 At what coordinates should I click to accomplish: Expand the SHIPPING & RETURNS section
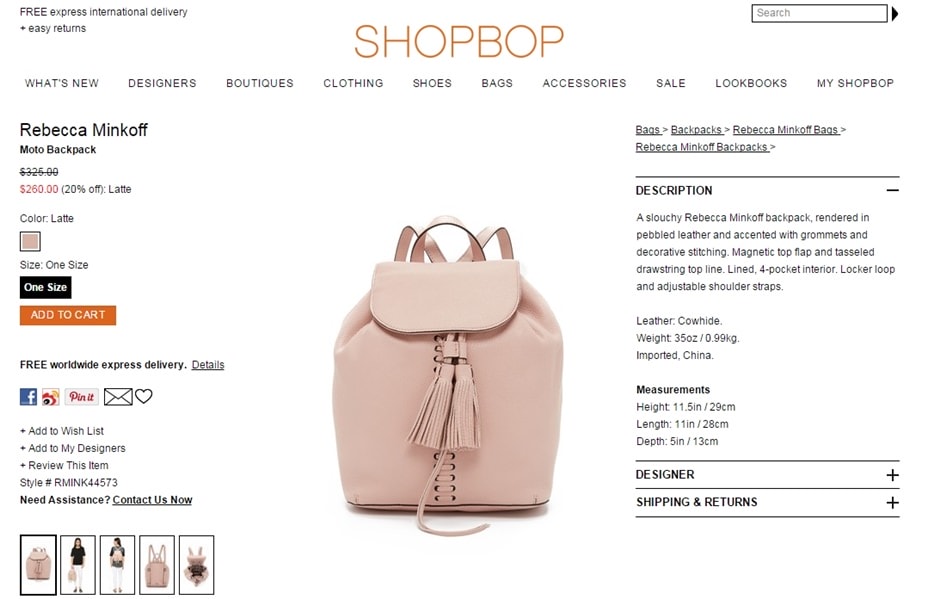click(x=892, y=502)
